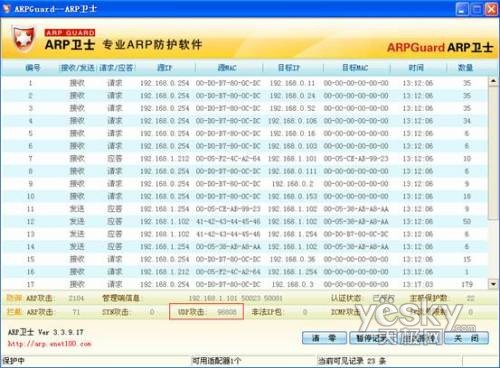The image size is (500, 368).
Task: Select target IP 192.168.0.153 cell
Action: (292, 196)
